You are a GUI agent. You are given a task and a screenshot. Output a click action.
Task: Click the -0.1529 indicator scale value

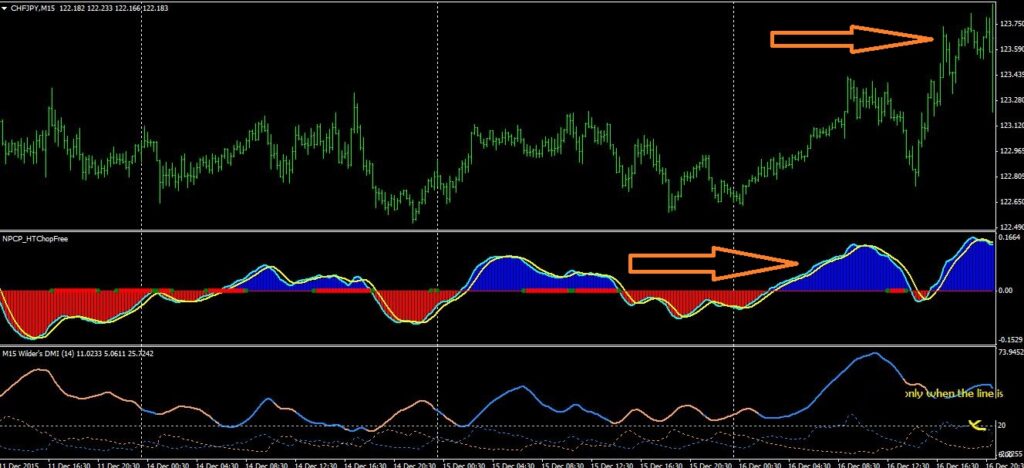(x=1010, y=339)
